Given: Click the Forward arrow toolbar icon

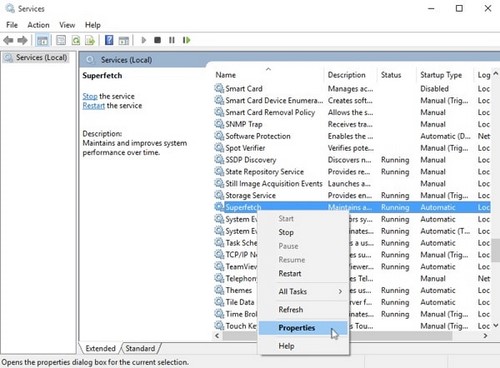Looking at the screenshot, I should coord(22,40).
